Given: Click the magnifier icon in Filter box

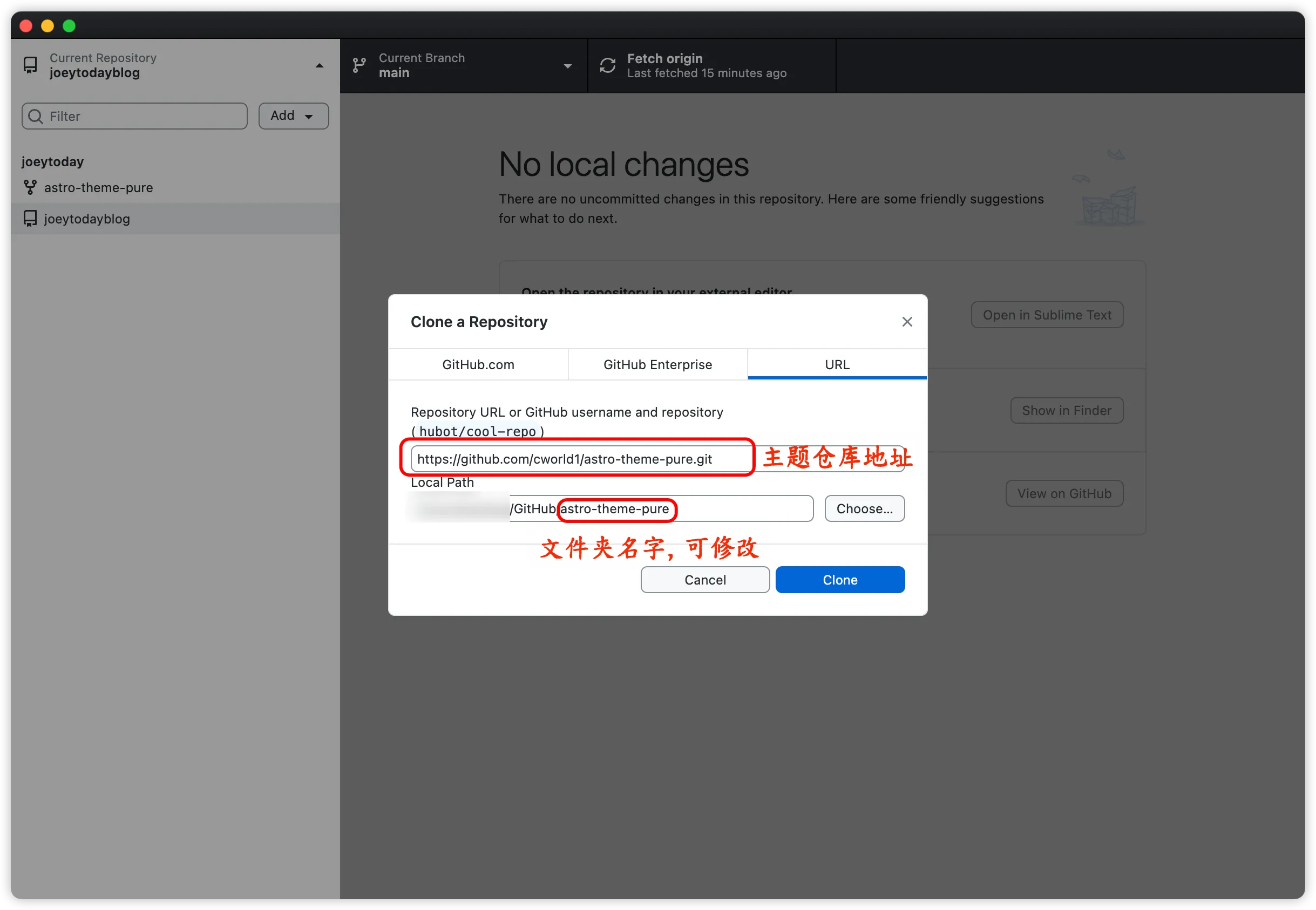Looking at the screenshot, I should (x=36, y=117).
